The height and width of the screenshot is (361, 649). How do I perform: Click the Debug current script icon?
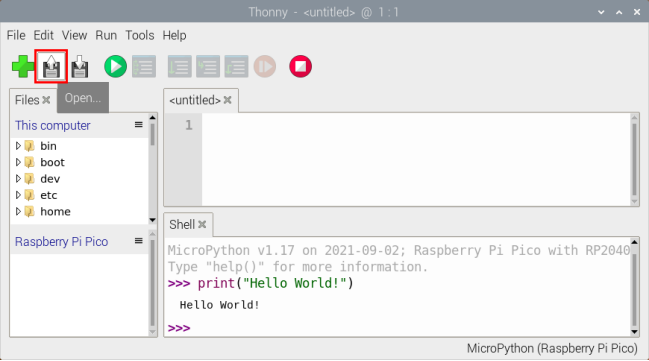(x=144, y=66)
